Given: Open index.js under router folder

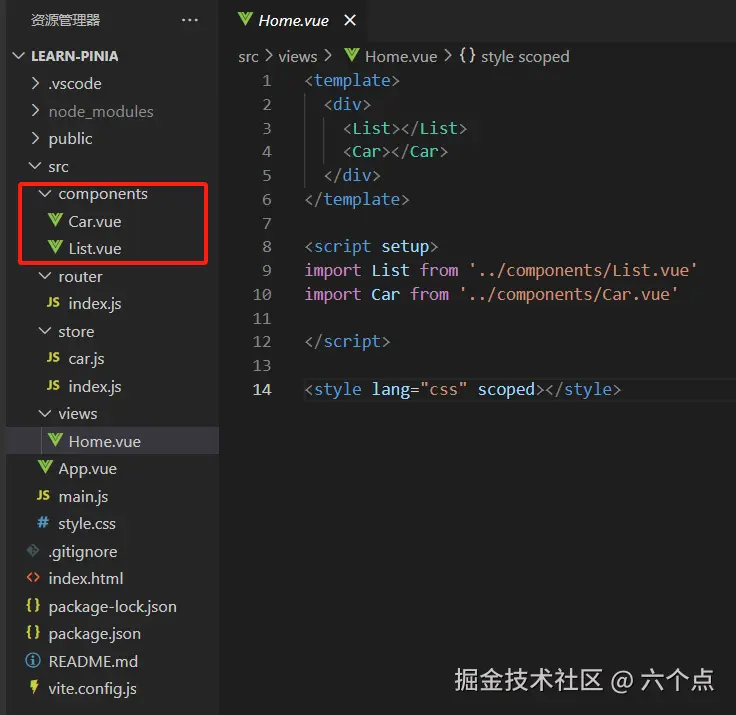Looking at the screenshot, I should tap(95, 304).
